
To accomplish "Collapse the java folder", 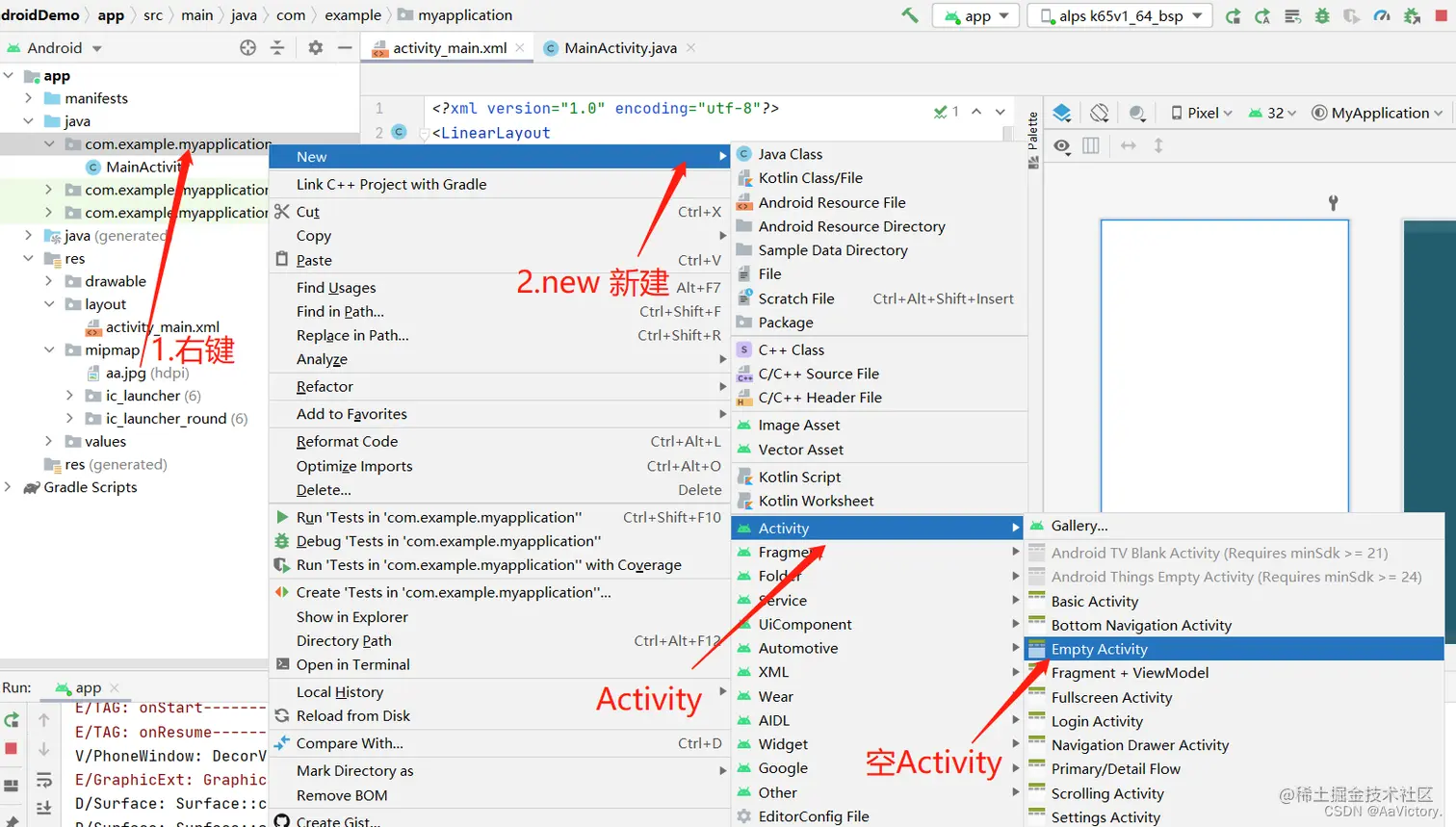I will pos(28,121).
